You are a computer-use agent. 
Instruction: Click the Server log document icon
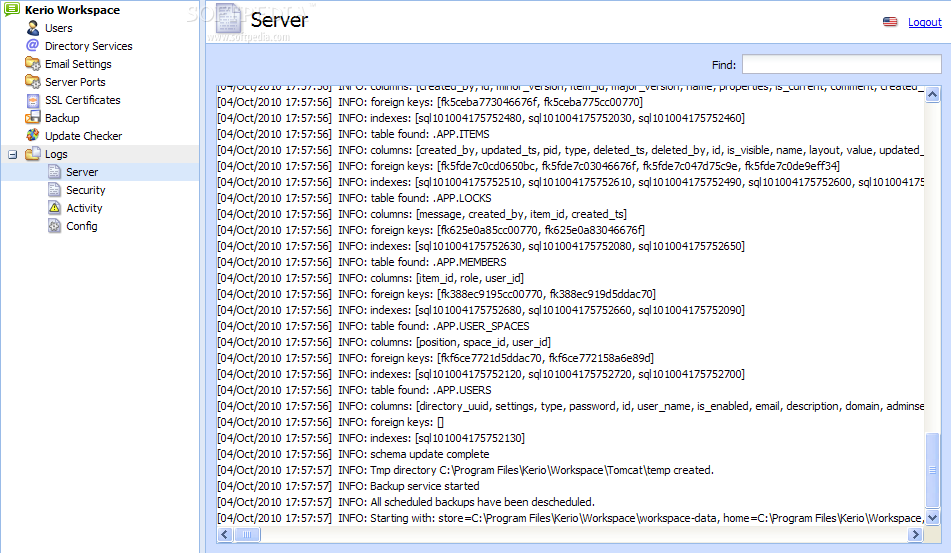55,172
